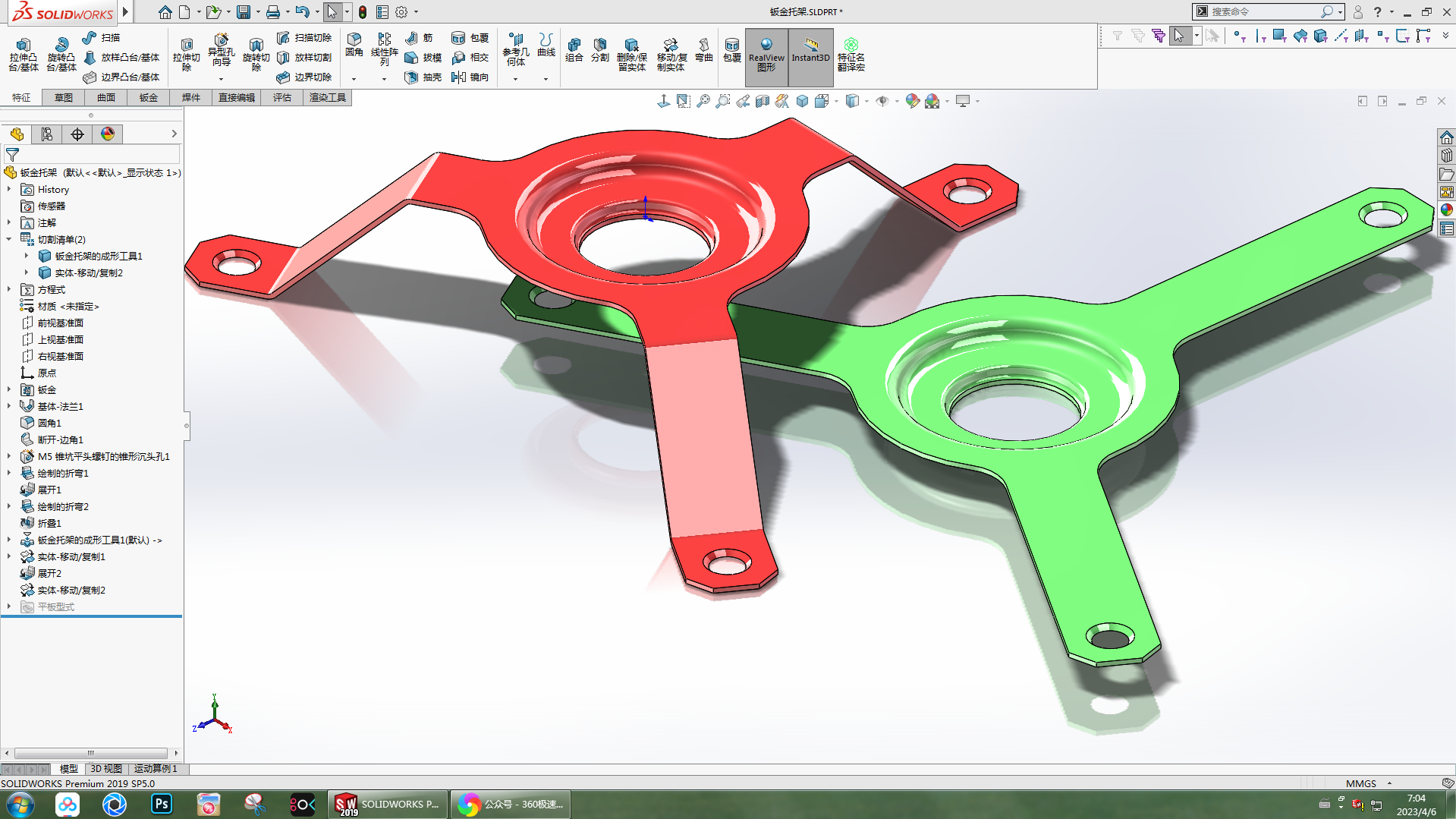
Task: Select the Draft (拔模) tool
Action: tap(423, 57)
